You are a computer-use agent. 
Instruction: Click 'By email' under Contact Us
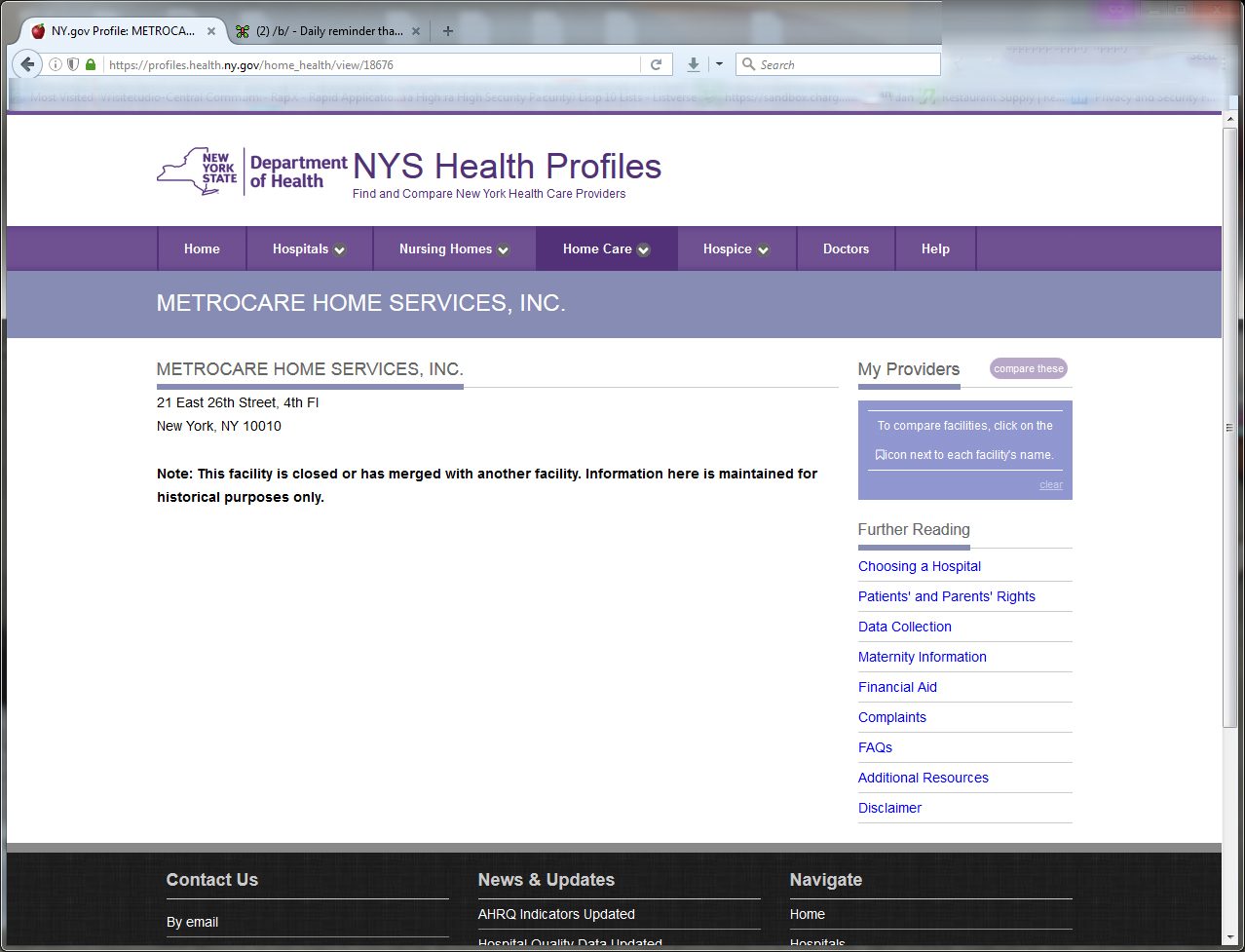pyautogui.click(x=192, y=922)
